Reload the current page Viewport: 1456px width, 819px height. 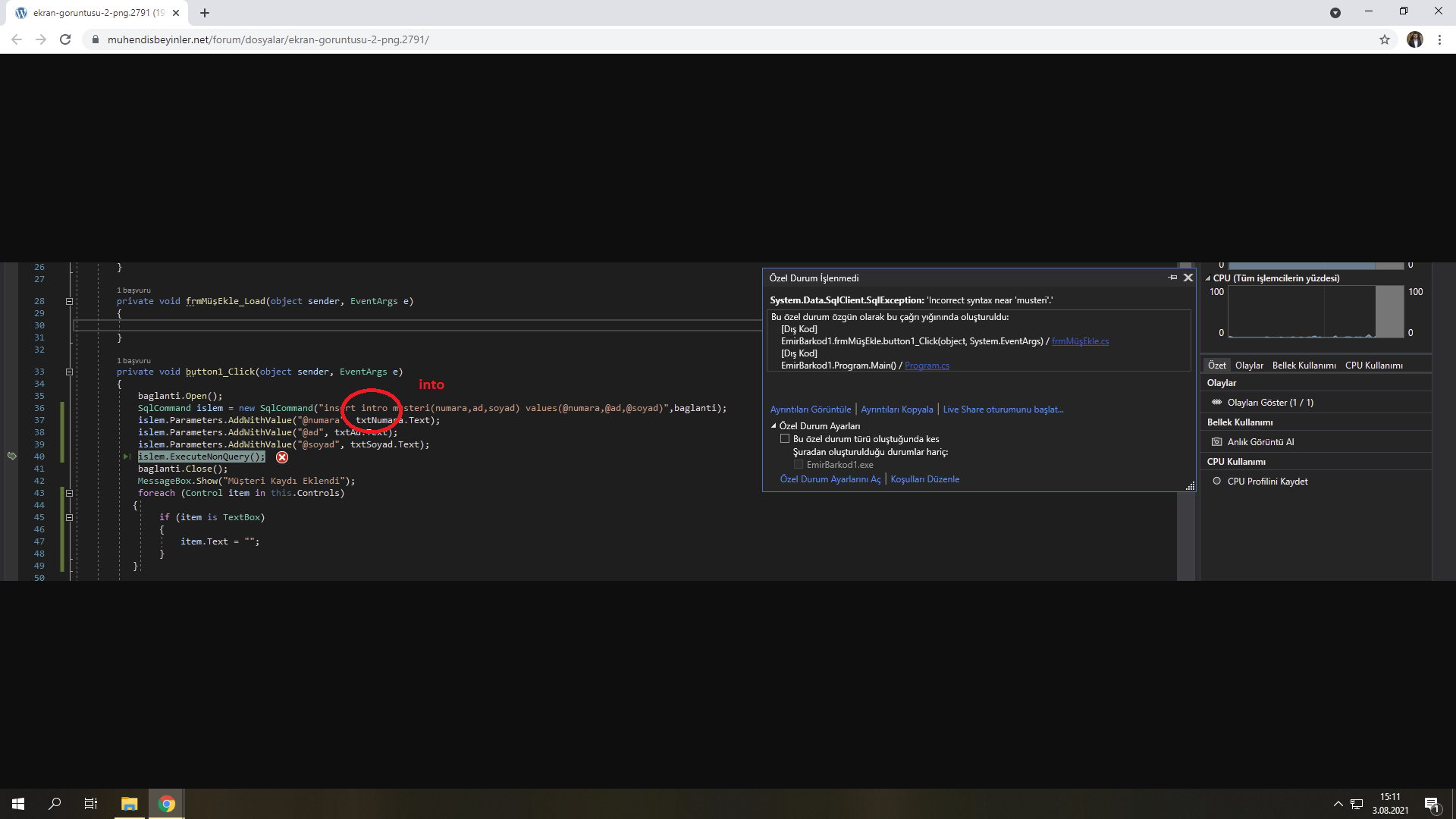point(65,39)
